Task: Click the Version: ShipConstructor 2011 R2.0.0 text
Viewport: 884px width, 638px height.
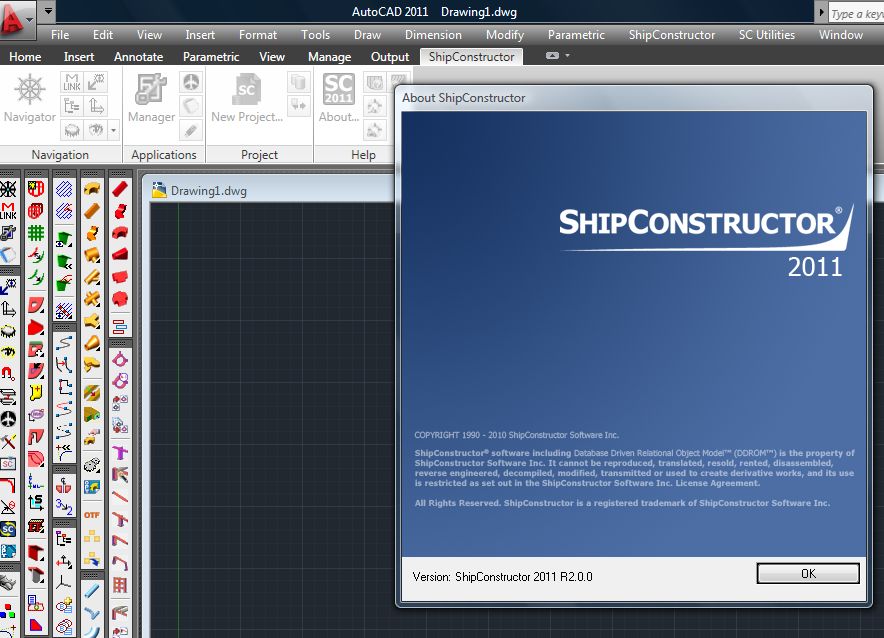Action: pos(502,577)
